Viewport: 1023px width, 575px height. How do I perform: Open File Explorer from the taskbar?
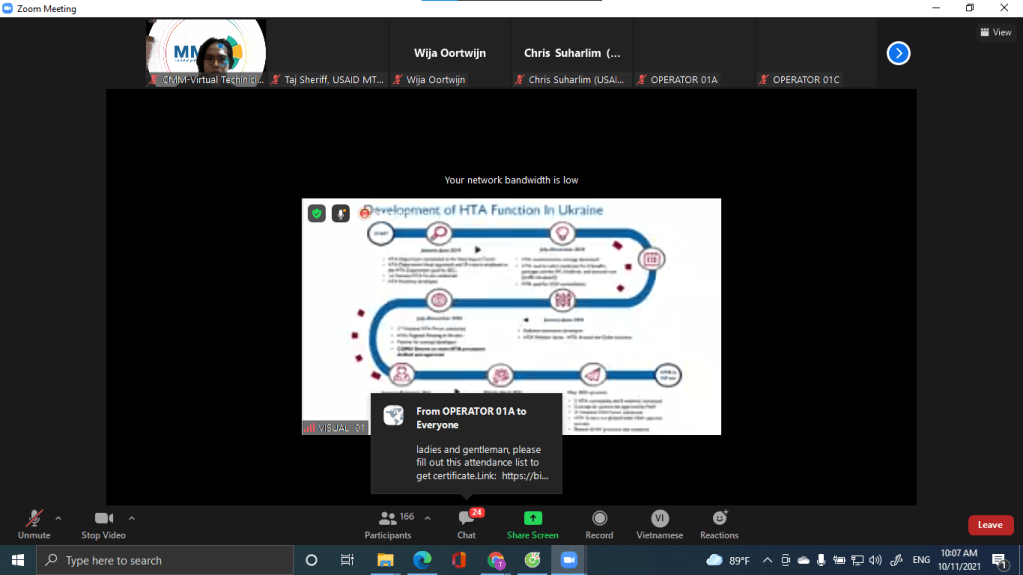pyautogui.click(x=385, y=560)
